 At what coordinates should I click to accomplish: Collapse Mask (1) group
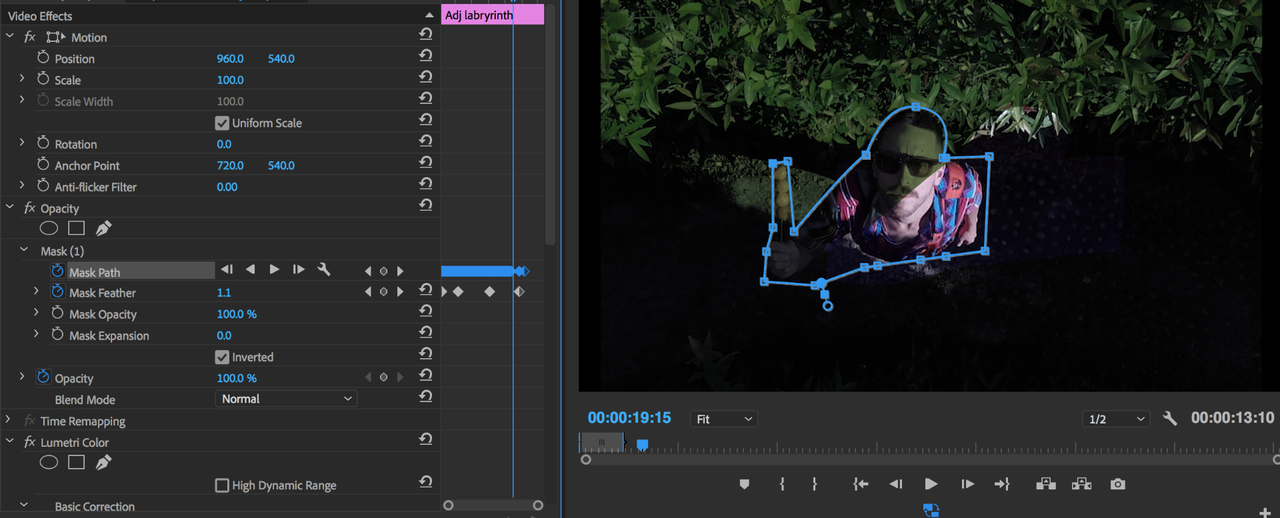tap(24, 250)
